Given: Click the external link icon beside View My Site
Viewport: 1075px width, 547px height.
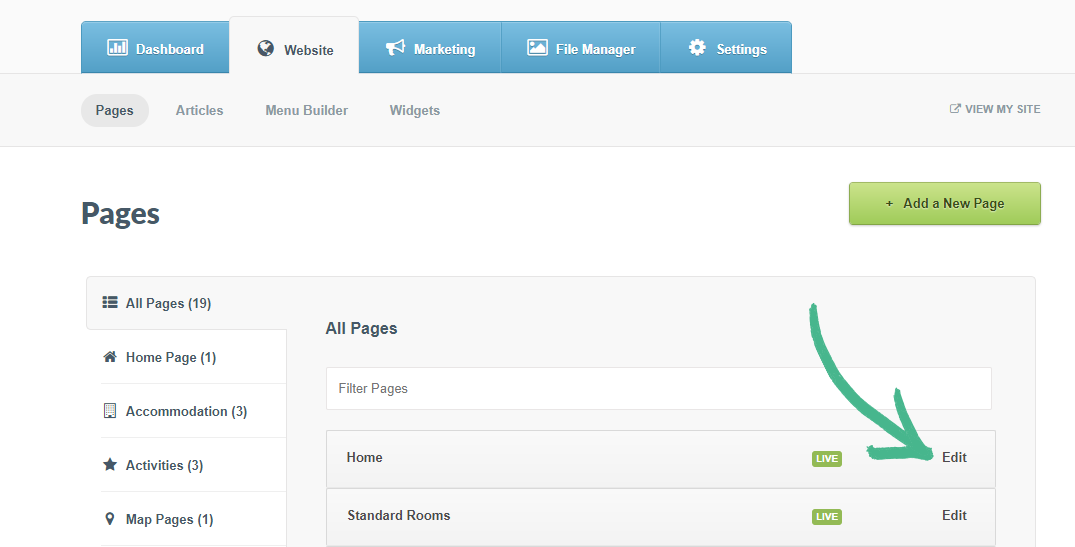Looking at the screenshot, I should [955, 109].
